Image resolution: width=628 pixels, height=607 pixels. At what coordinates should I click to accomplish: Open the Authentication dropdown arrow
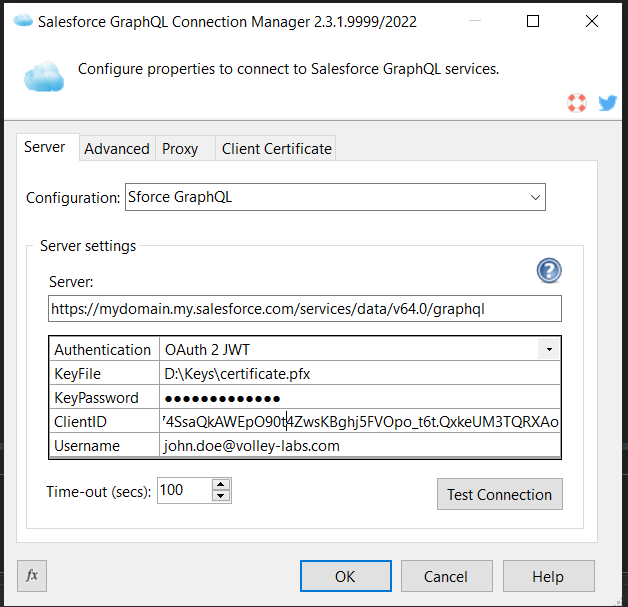(x=549, y=350)
